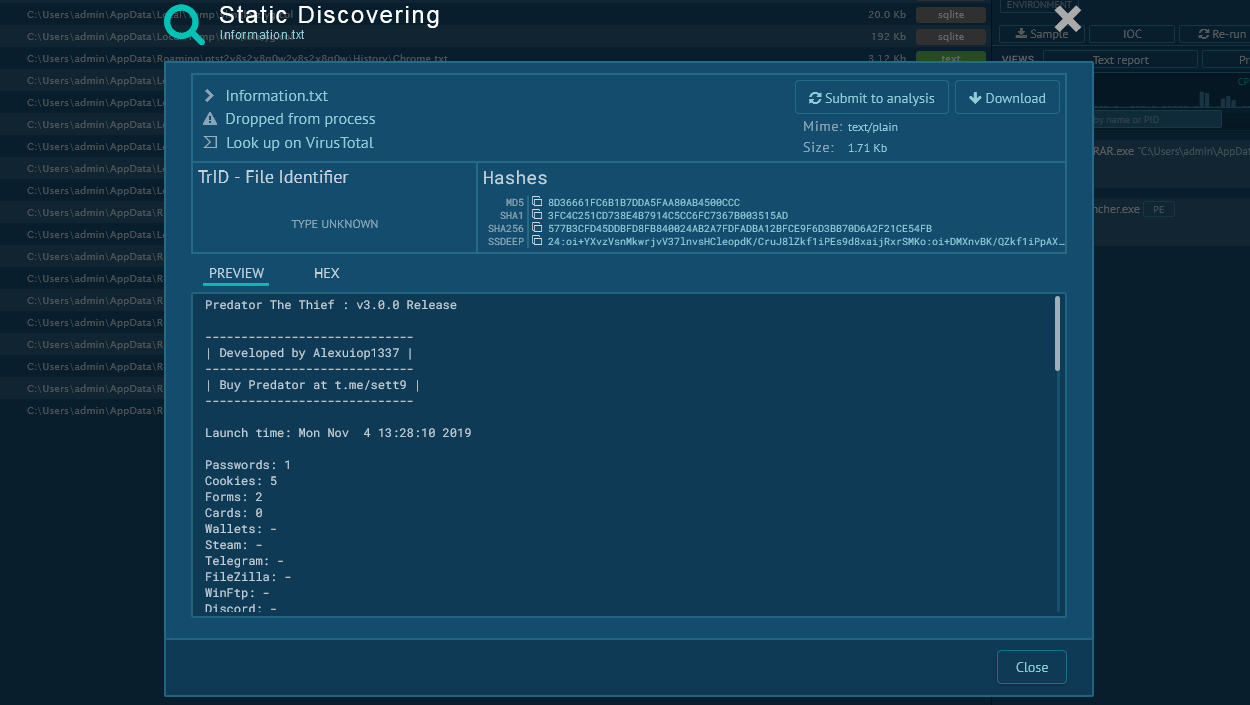Click the IOC button in the background

coord(1132,34)
